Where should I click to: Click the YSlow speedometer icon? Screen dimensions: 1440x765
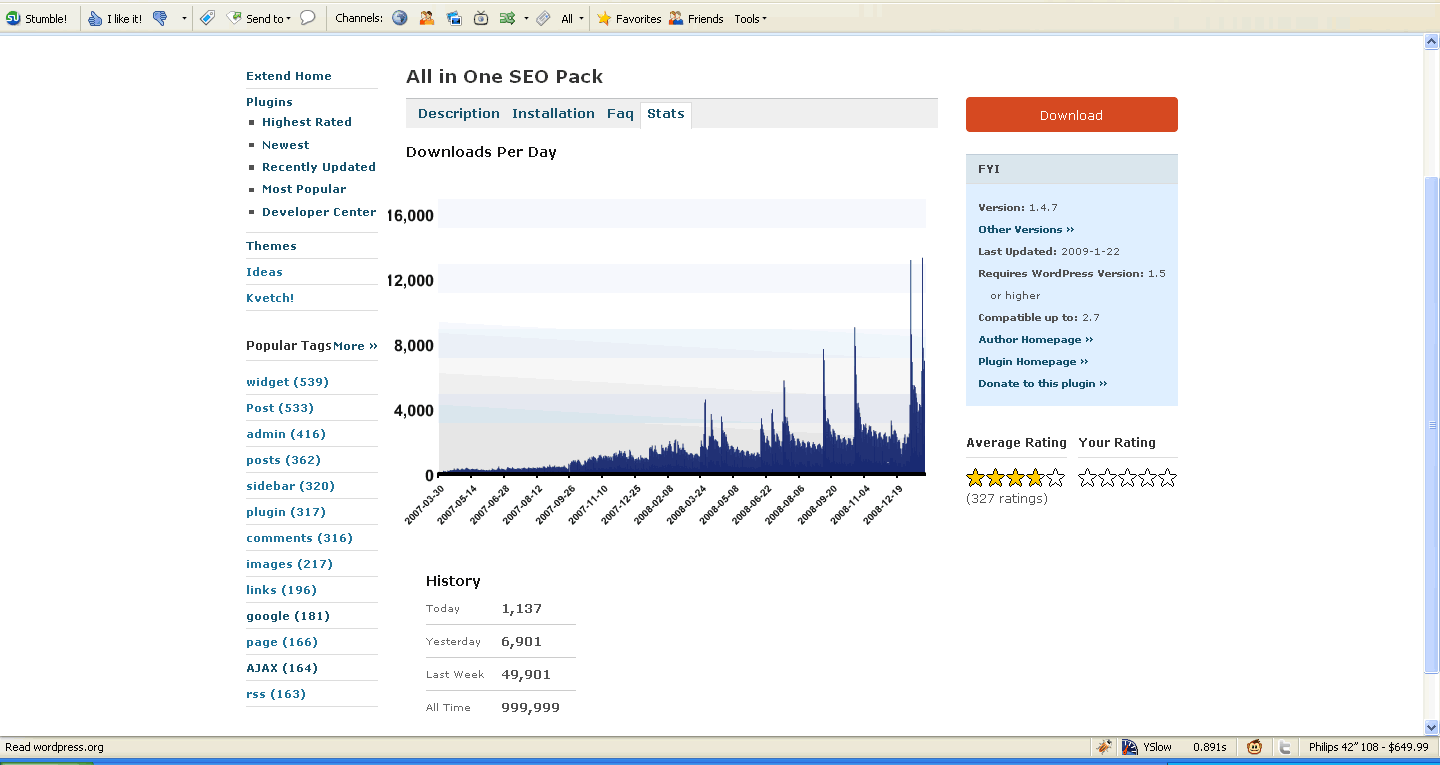pyautogui.click(x=1130, y=747)
